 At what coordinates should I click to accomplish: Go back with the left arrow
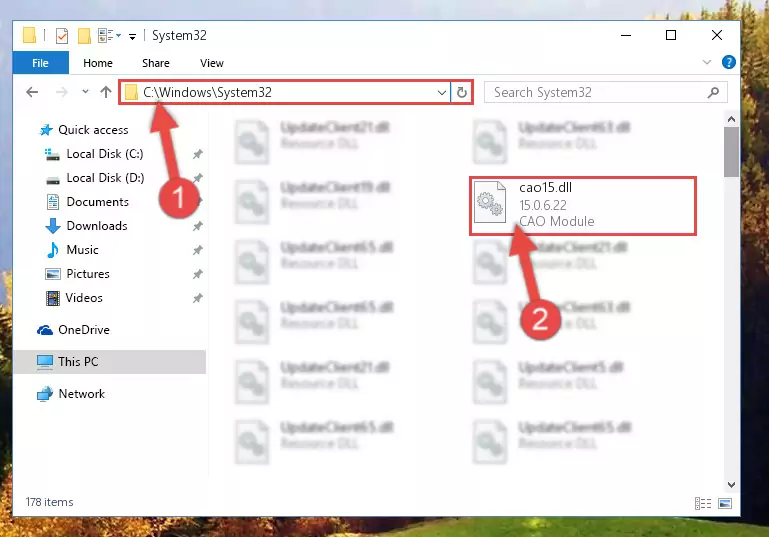coord(32,92)
